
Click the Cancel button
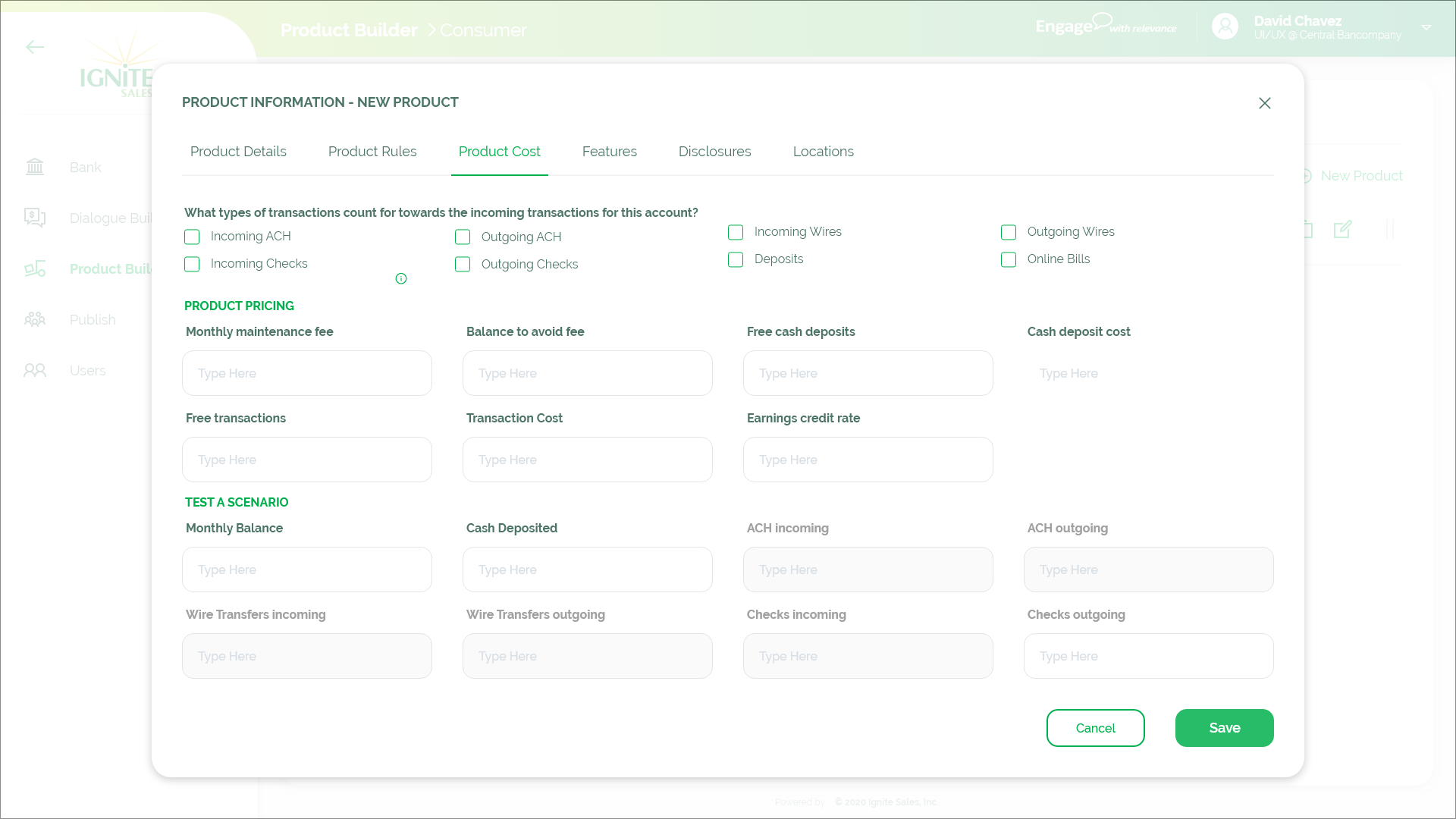(x=1095, y=728)
